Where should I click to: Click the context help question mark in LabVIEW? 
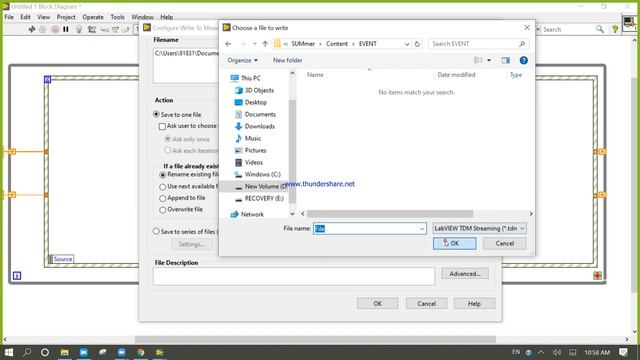coord(615,29)
